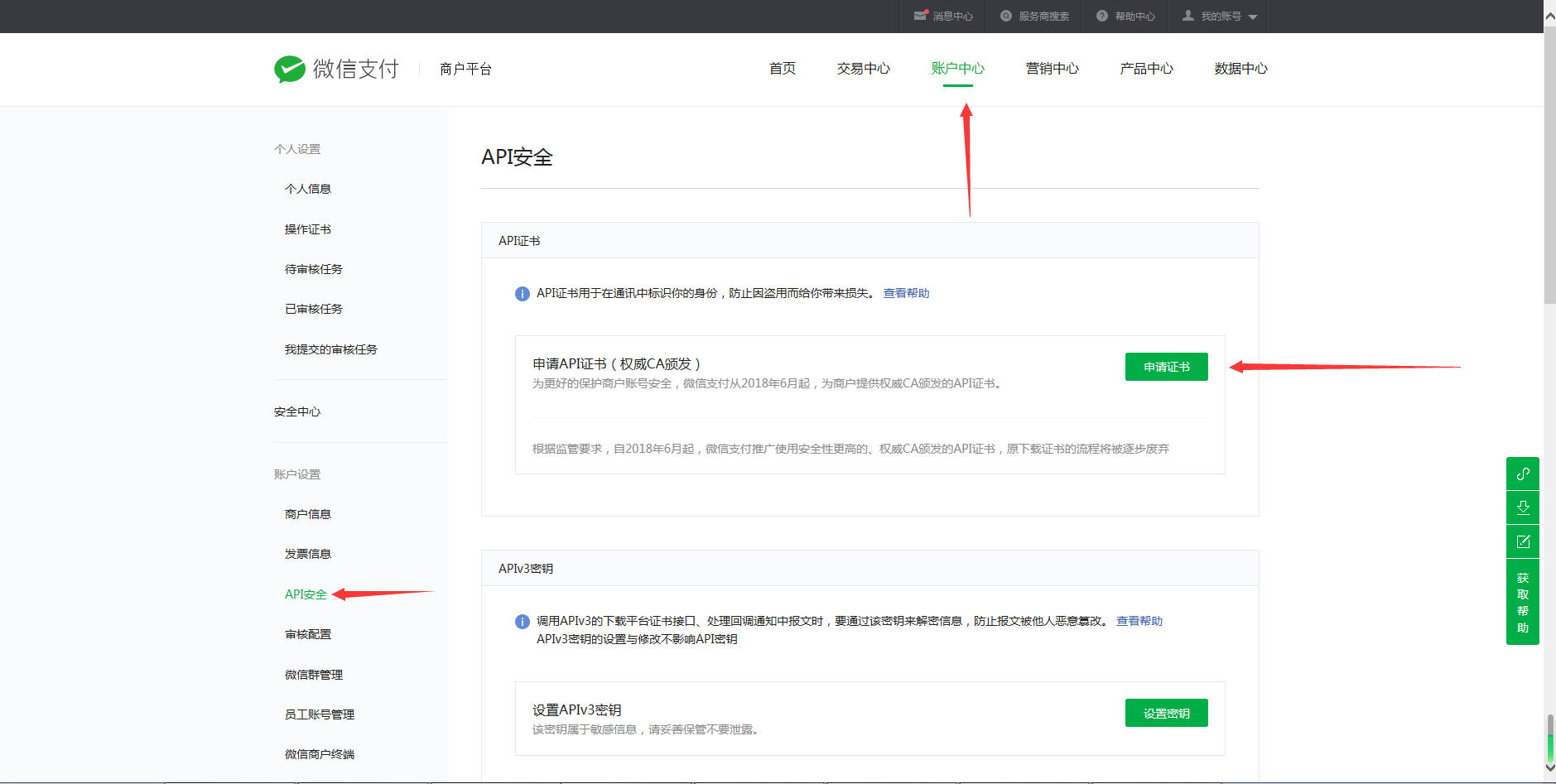
Task: Go to 首页 tab
Action: tap(783, 69)
